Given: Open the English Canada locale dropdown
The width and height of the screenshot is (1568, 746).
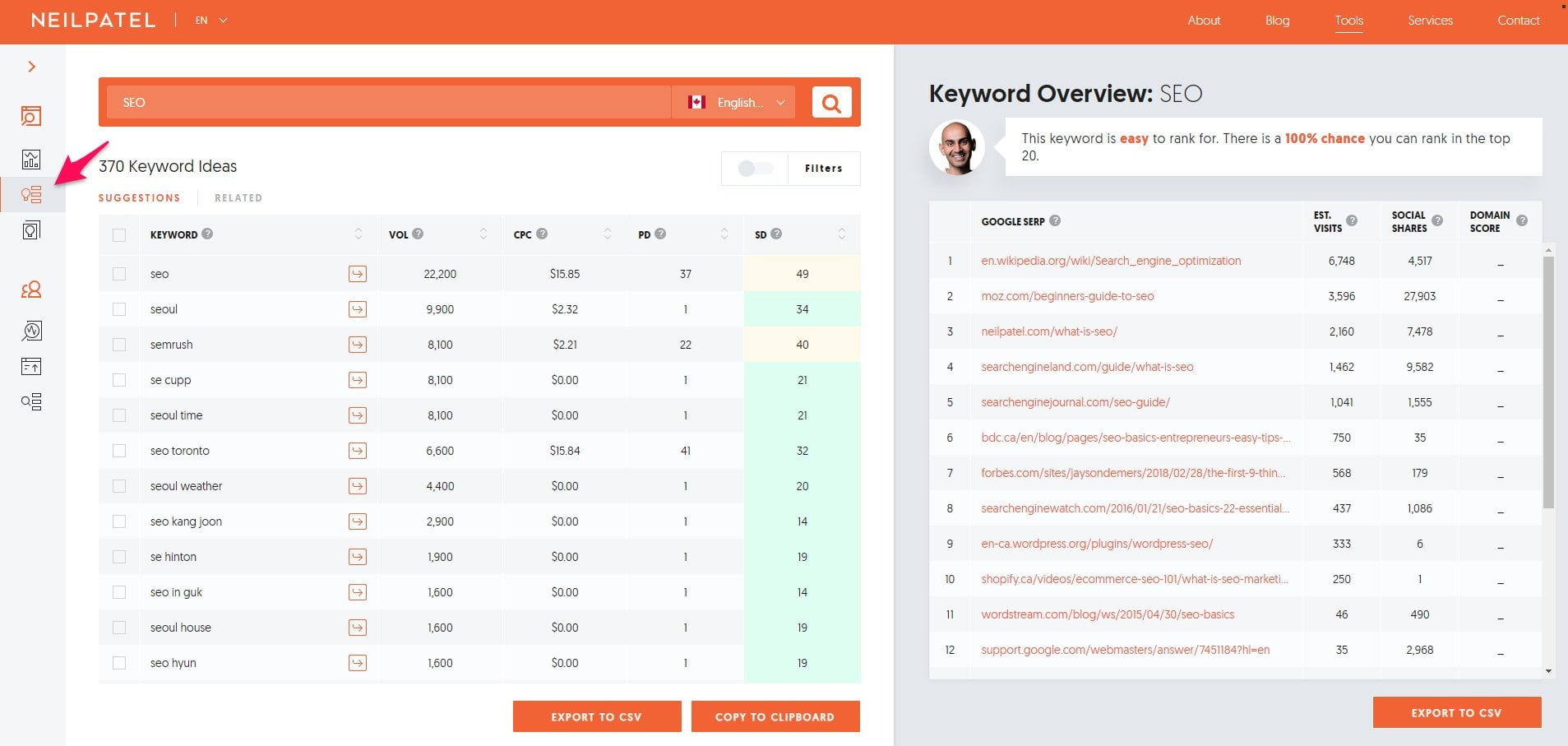Looking at the screenshot, I should pos(733,103).
